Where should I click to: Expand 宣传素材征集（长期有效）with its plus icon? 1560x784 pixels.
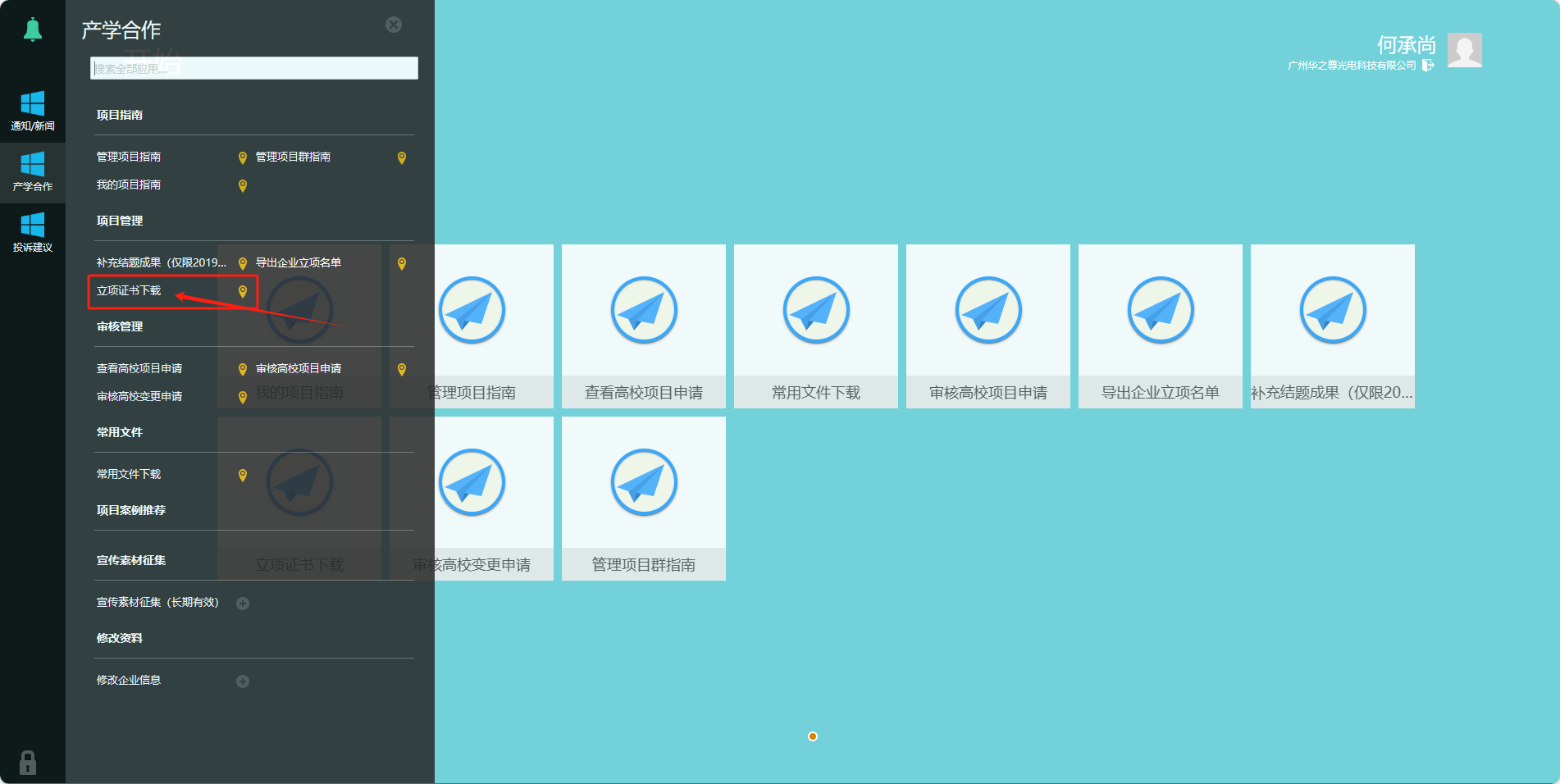[x=242, y=603]
